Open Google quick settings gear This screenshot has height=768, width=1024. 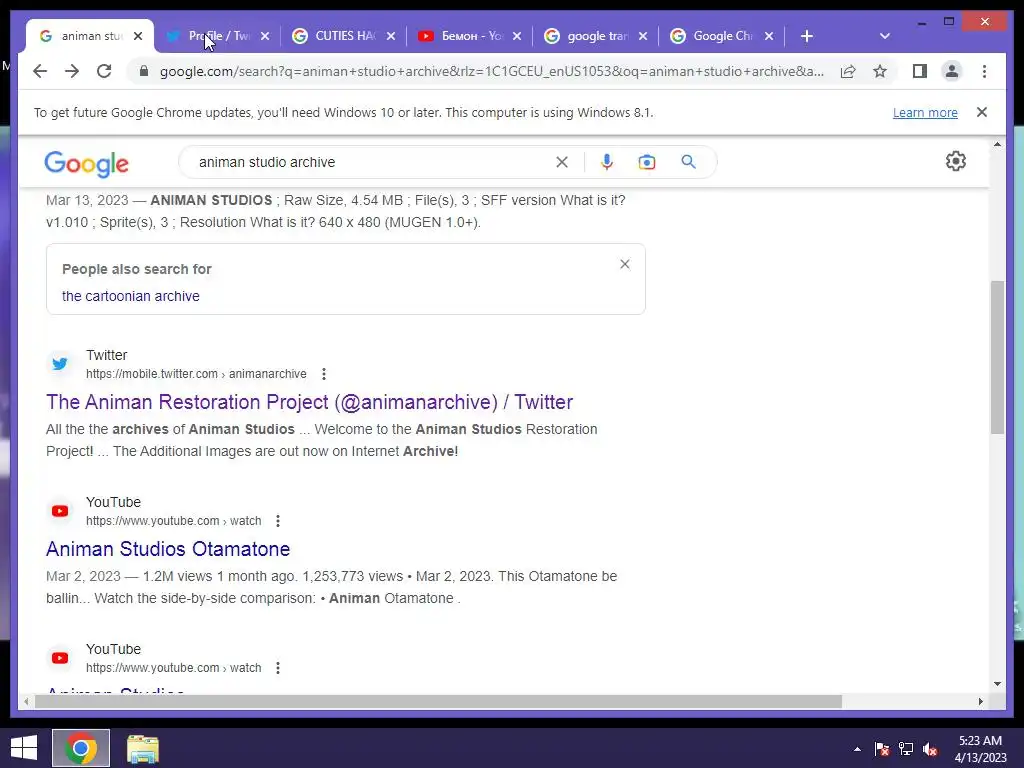(955, 161)
